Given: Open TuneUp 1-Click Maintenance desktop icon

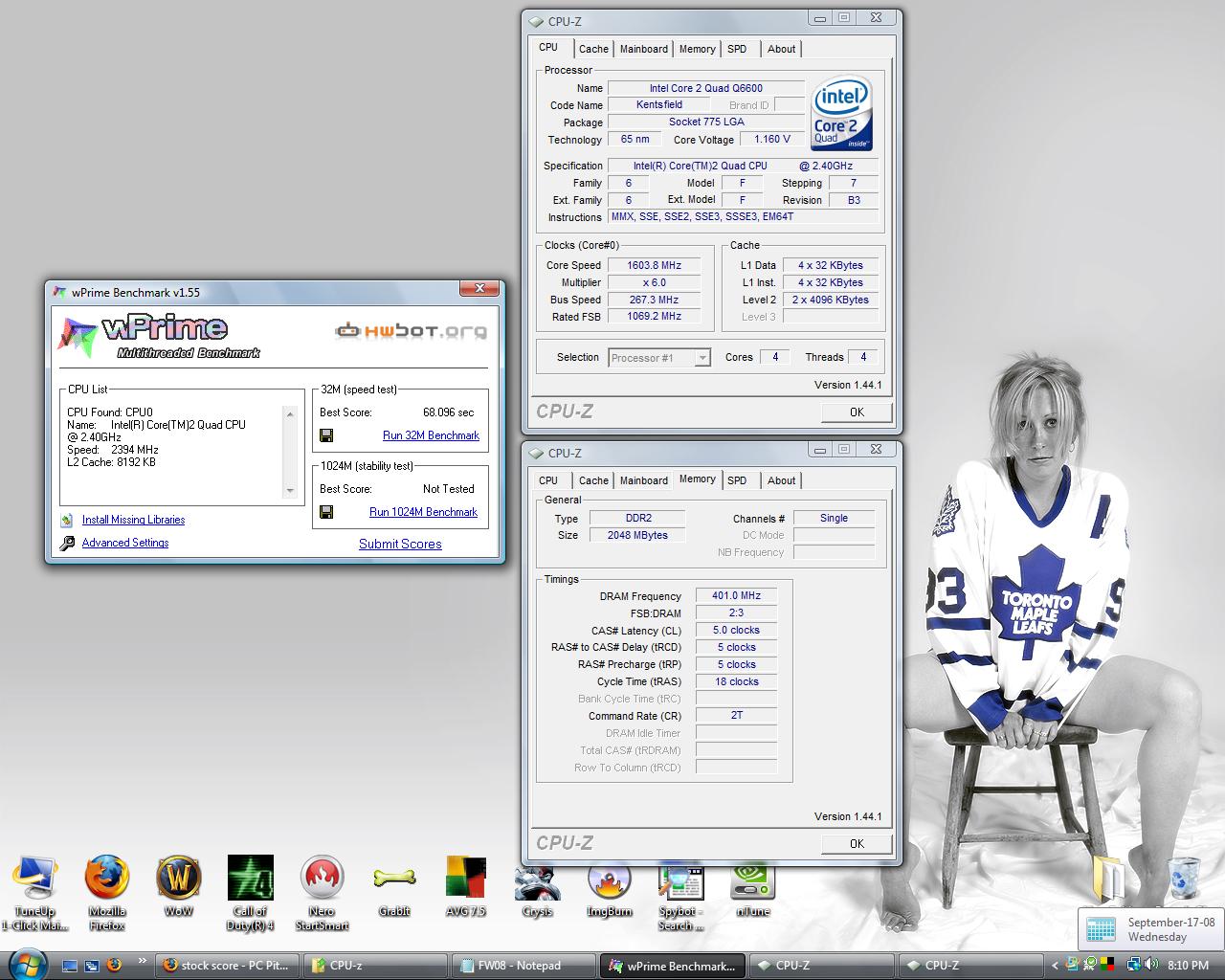Looking at the screenshot, I should tap(35, 893).
